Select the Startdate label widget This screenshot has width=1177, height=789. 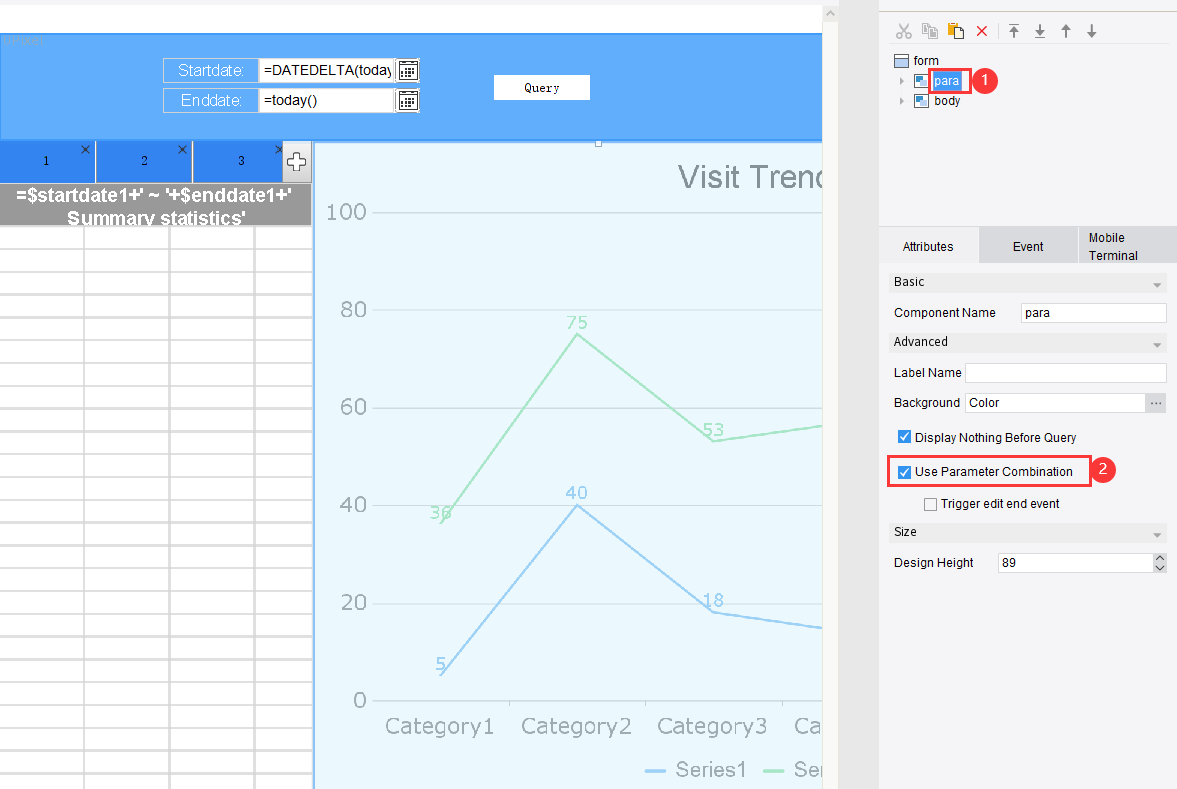(x=211, y=71)
